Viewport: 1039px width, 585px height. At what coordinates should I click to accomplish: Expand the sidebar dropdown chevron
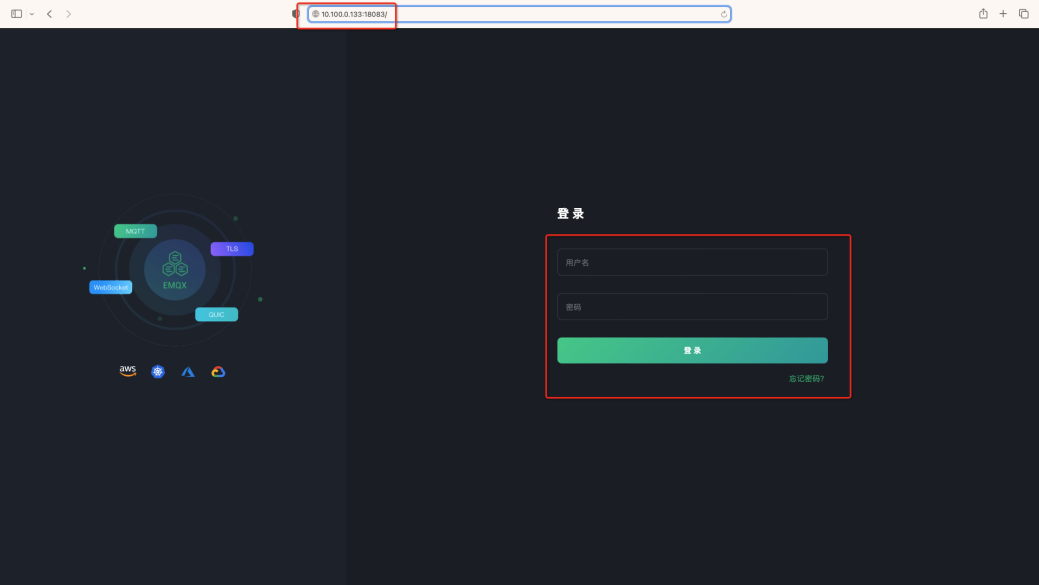coord(31,14)
